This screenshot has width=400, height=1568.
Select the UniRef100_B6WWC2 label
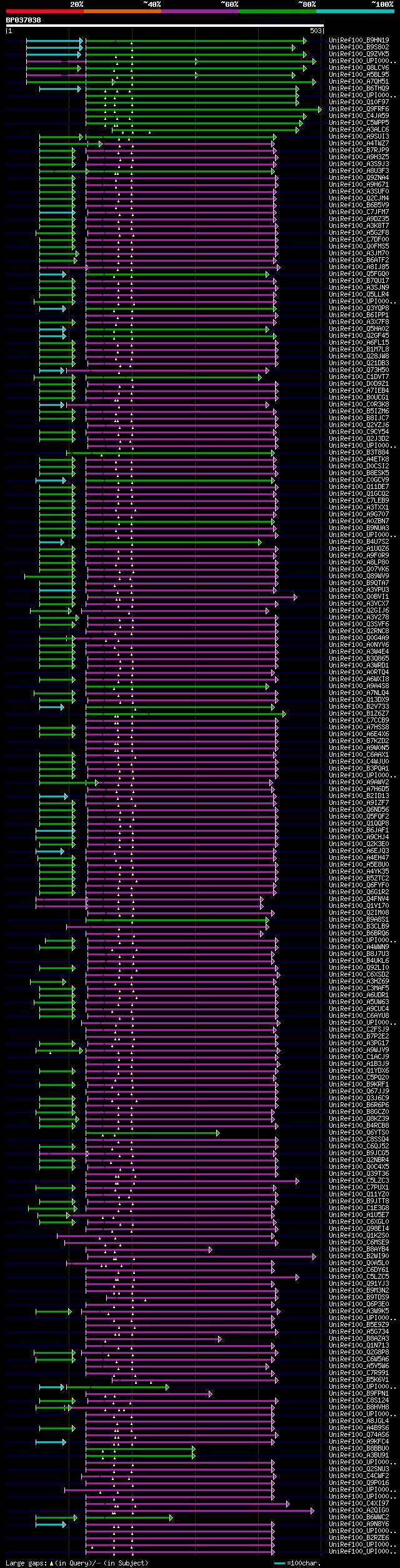[359, 1517]
